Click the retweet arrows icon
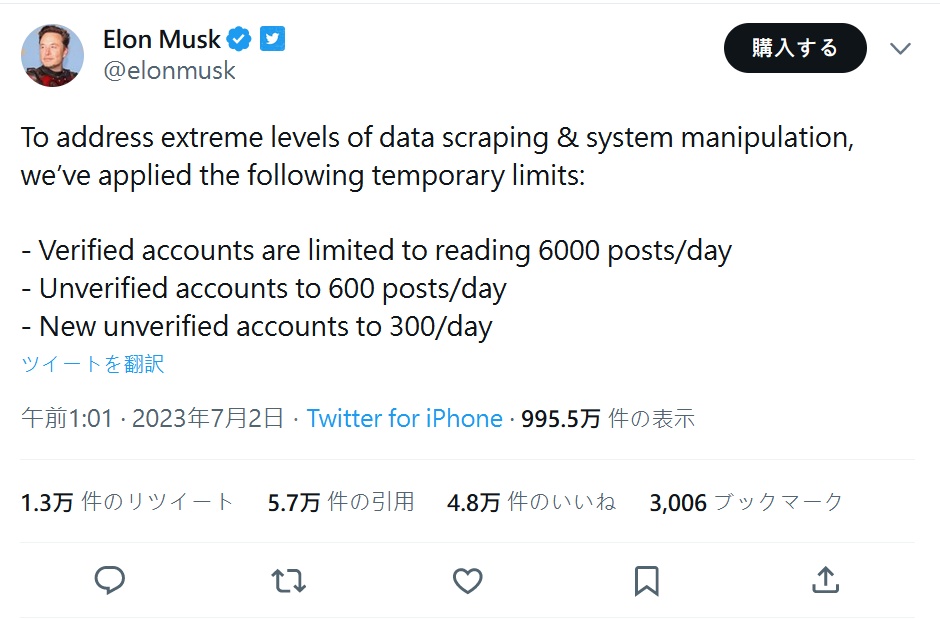Screen dimensions: 940x619 pos(289,580)
